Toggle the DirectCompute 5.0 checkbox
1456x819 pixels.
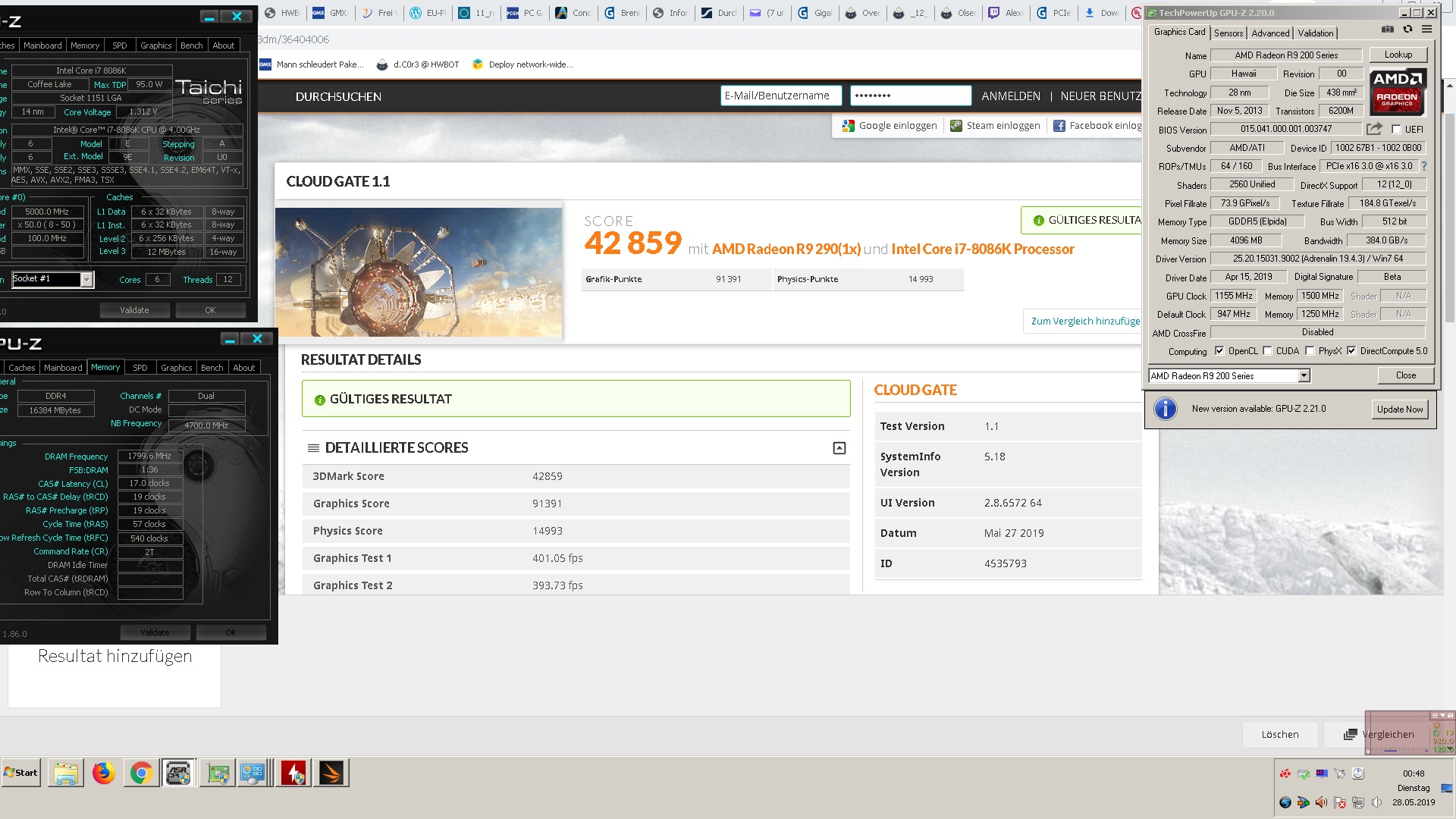pos(1351,351)
